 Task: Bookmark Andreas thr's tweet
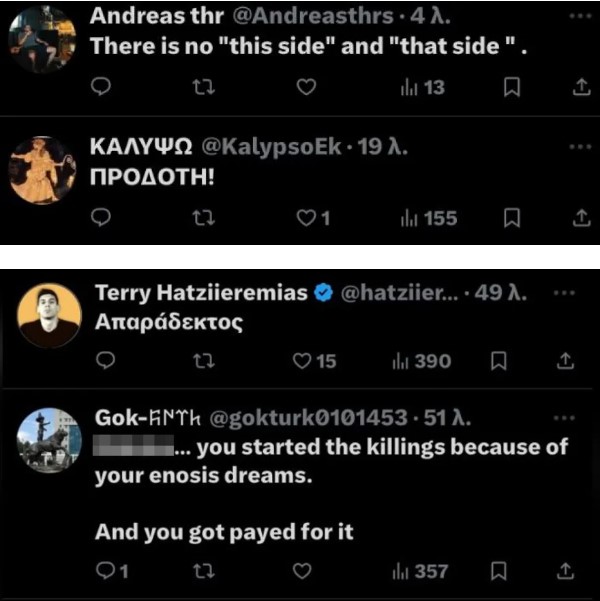[x=511, y=89]
